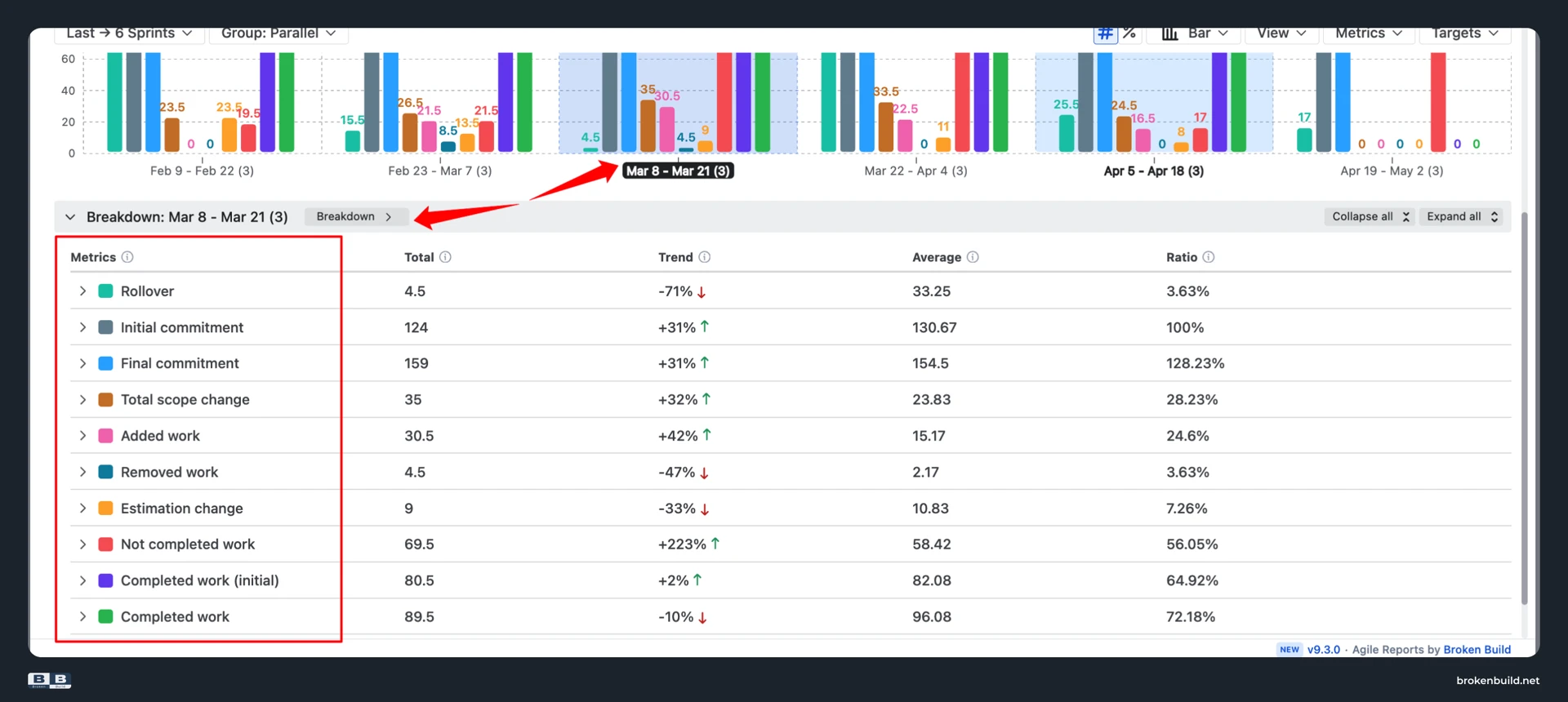
Task: Click the Broken Build link
Action: pyautogui.click(x=1477, y=650)
